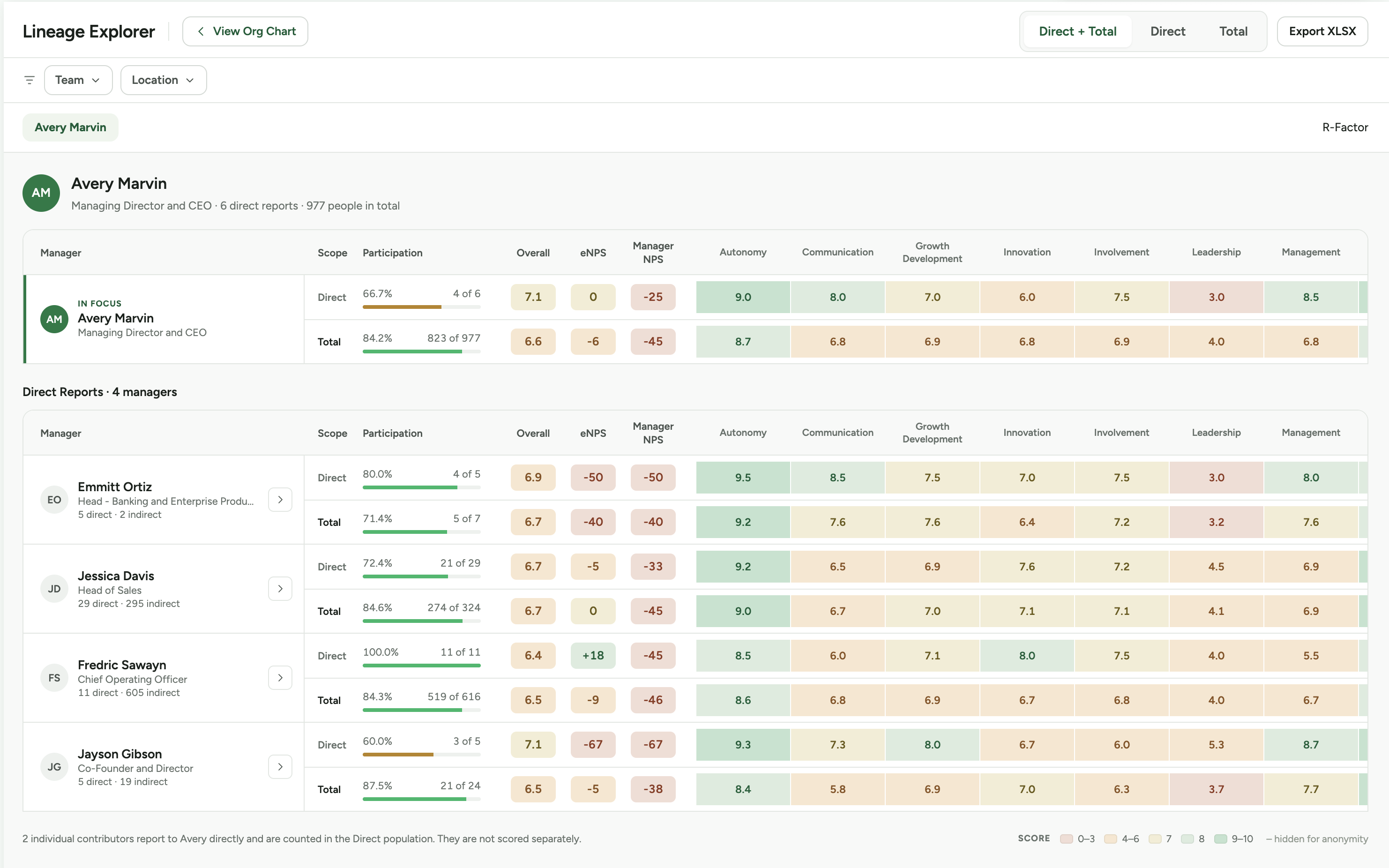
Task: Click the AM avatar in the In Focus row
Action: coord(54,319)
